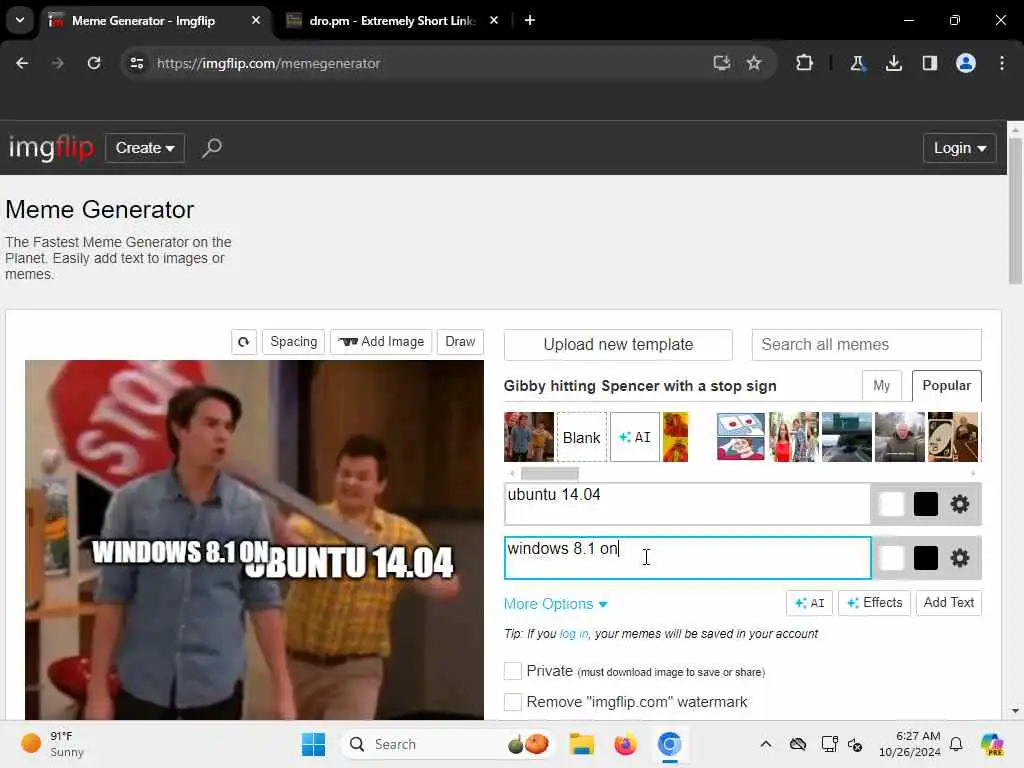The height and width of the screenshot is (768, 1024).
Task: Click the address bar URL
Action: pos(268,63)
